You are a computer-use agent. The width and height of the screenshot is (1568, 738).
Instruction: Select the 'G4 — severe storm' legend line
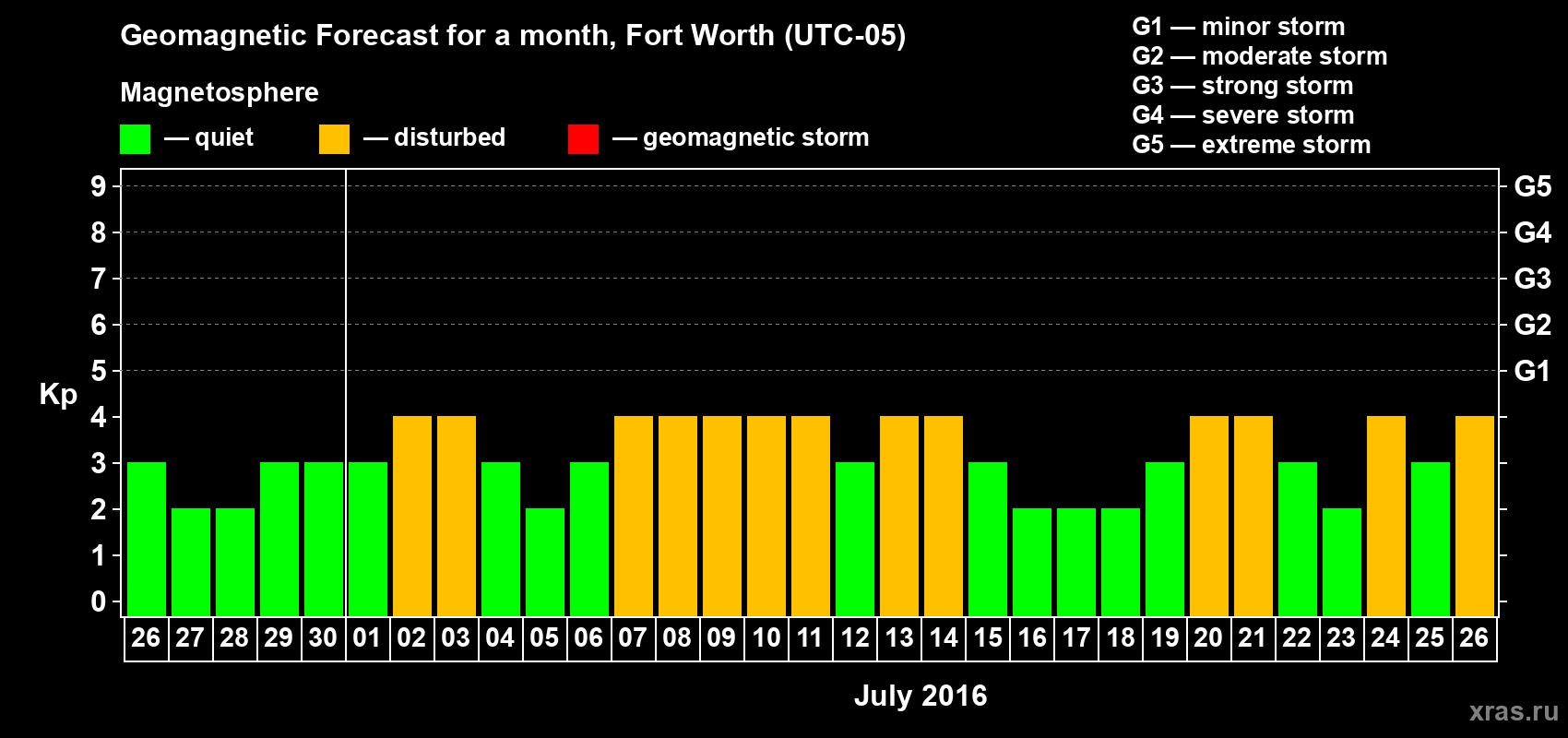1243,115
